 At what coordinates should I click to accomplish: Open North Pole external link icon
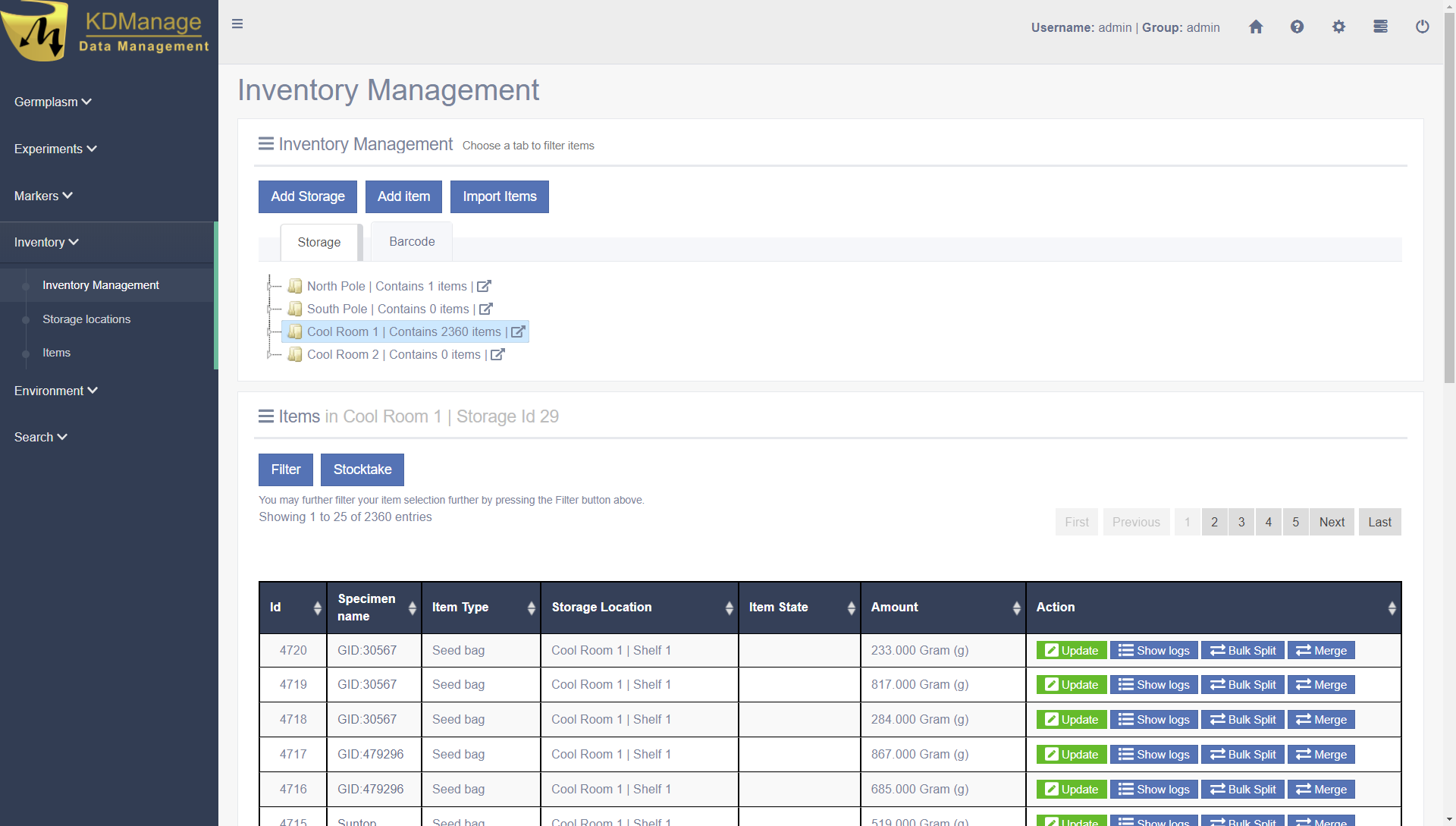click(484, 286)
